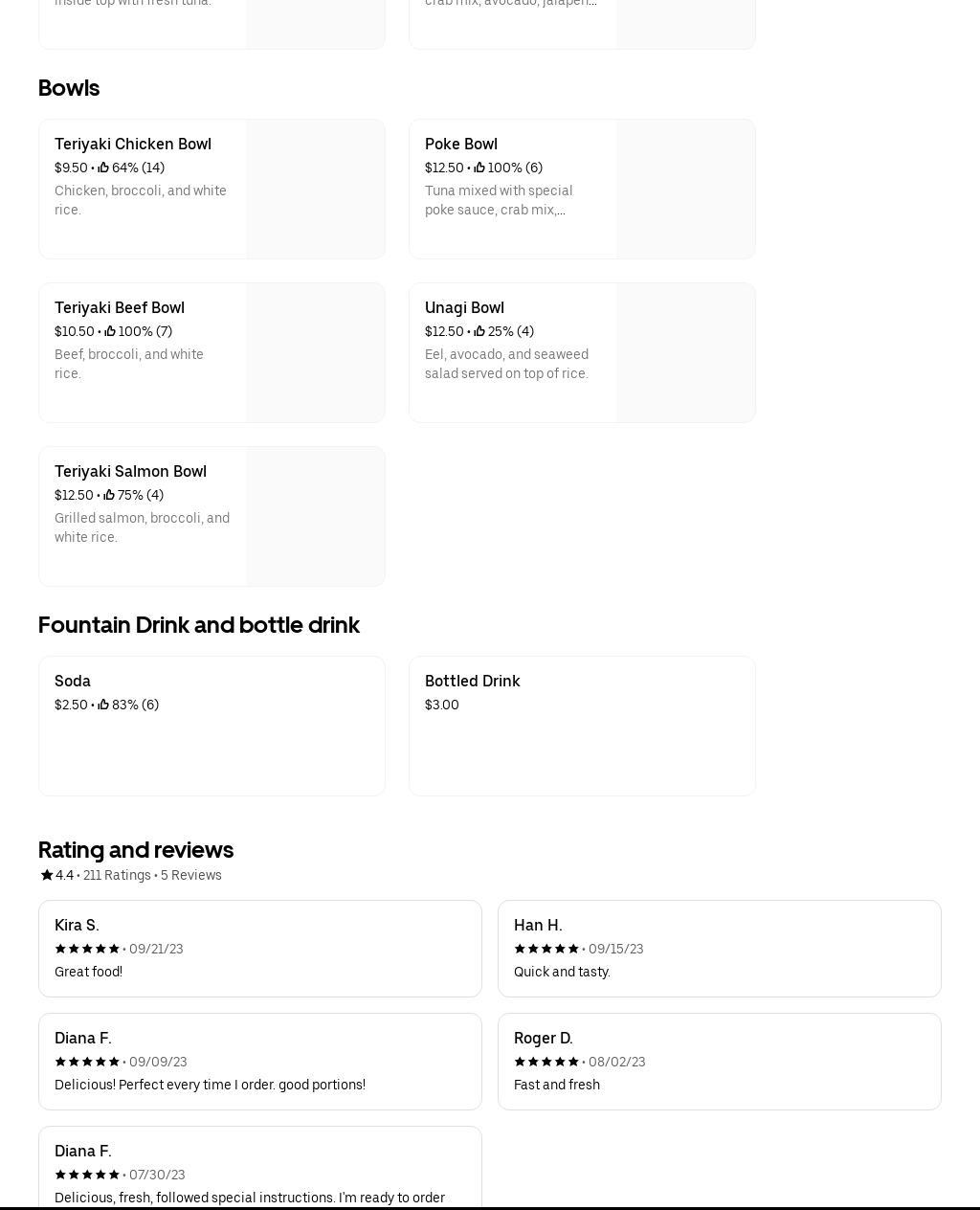Viewport: 980px width, 1210px height.
Task: Click the five stars on Kira S. review
Action: (x=87, y=949)
